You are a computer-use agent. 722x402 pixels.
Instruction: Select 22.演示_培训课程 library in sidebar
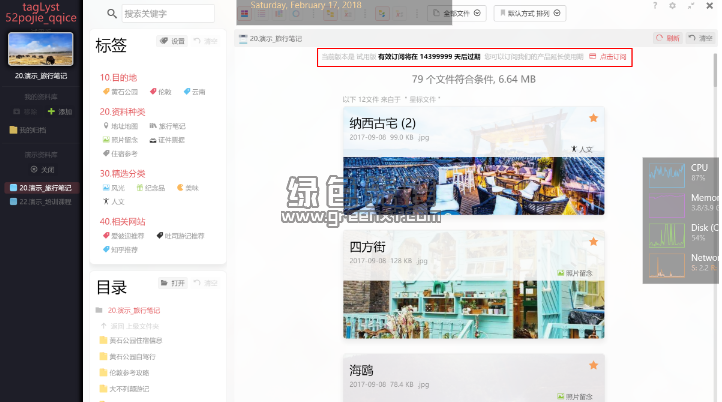41,202
